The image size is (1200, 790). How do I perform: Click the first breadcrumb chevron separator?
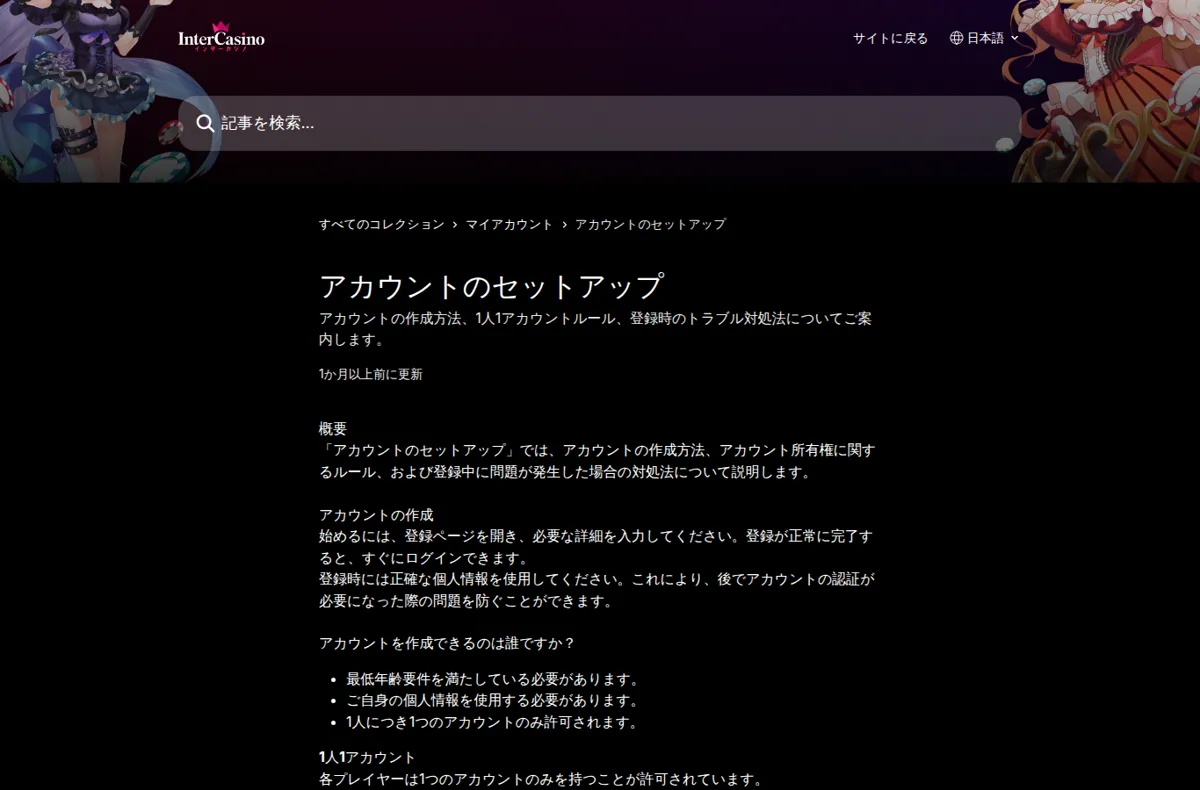455,224
